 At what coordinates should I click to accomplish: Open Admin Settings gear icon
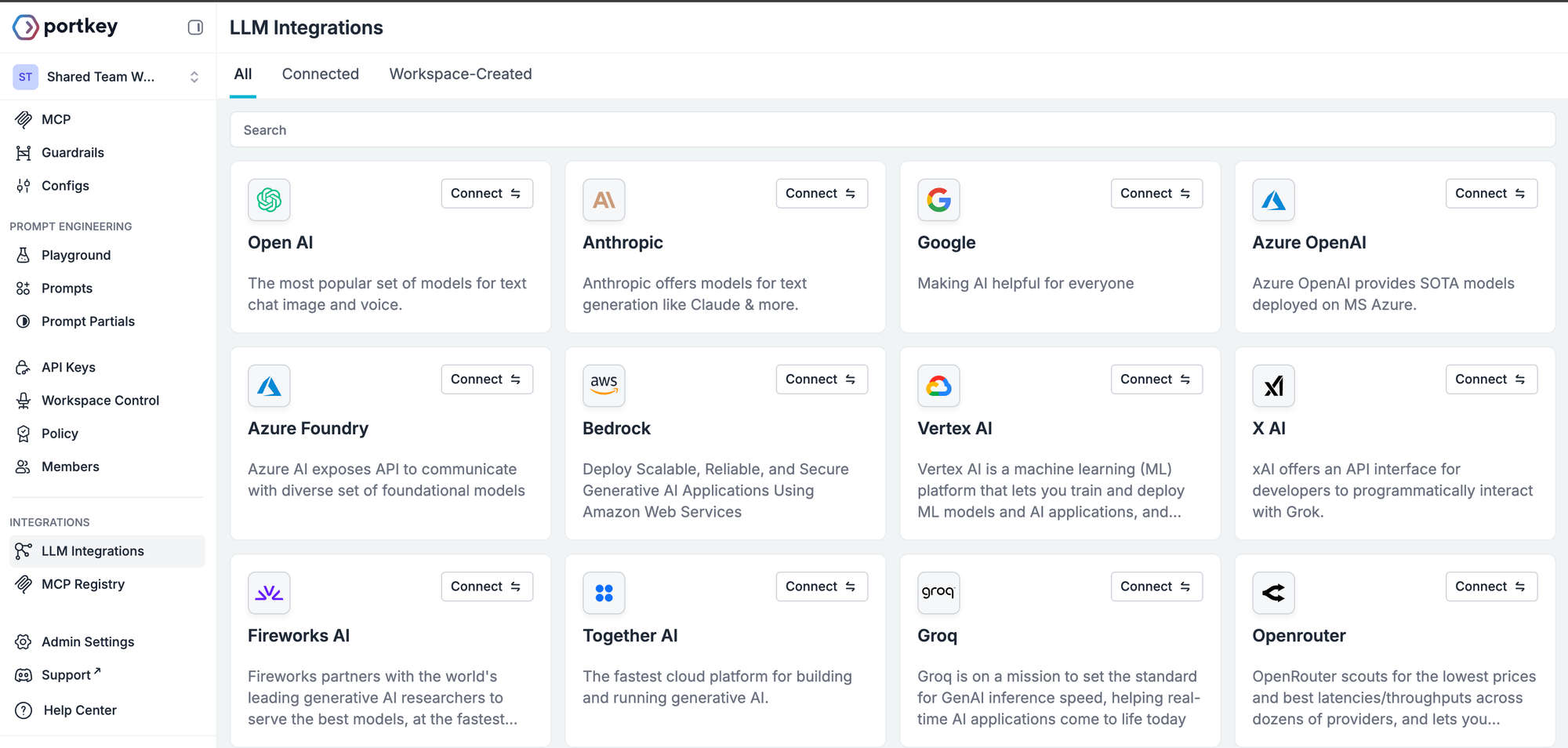tap(24, 642)
